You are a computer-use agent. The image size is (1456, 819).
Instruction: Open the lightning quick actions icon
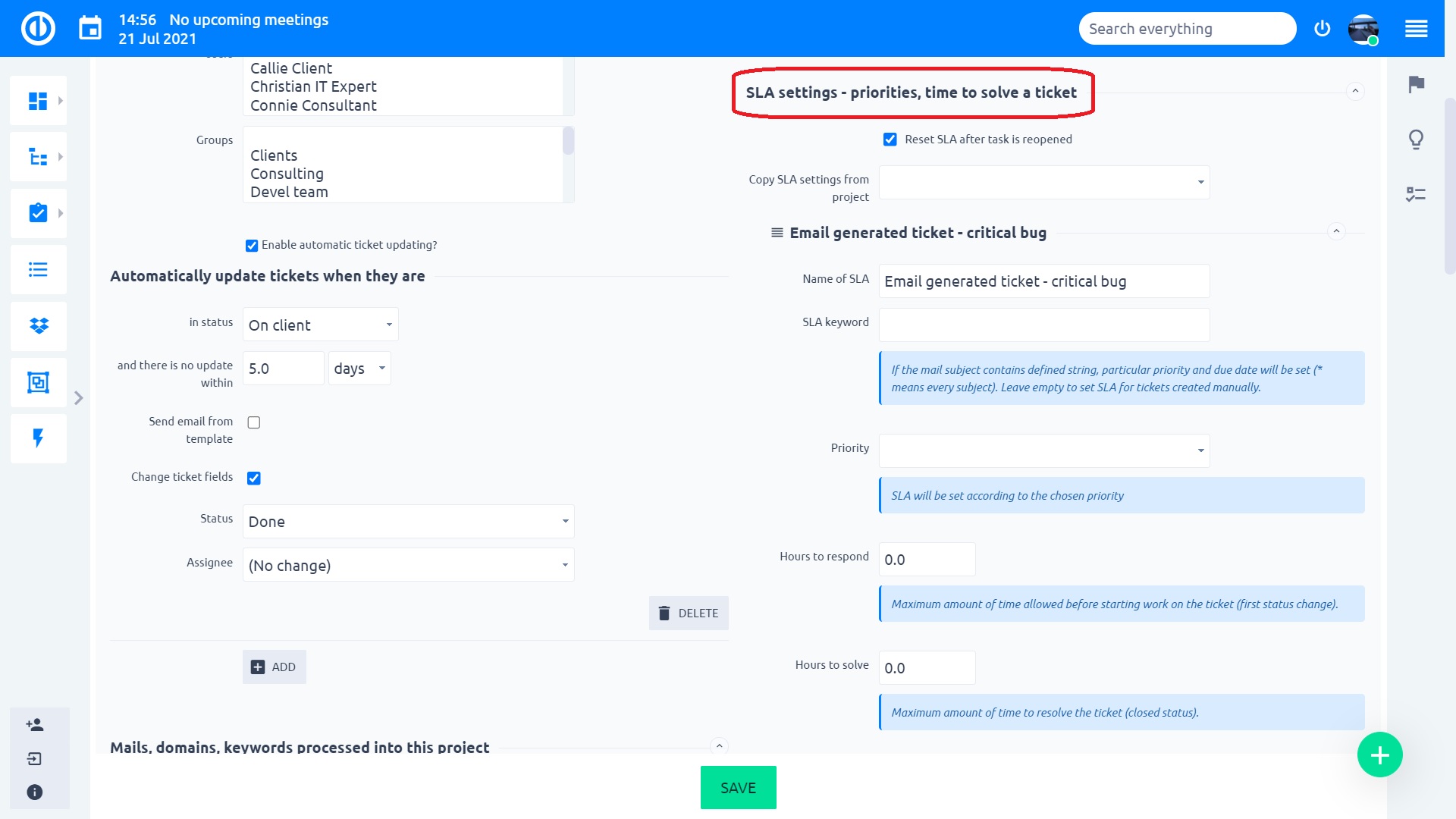coord(38,438)
